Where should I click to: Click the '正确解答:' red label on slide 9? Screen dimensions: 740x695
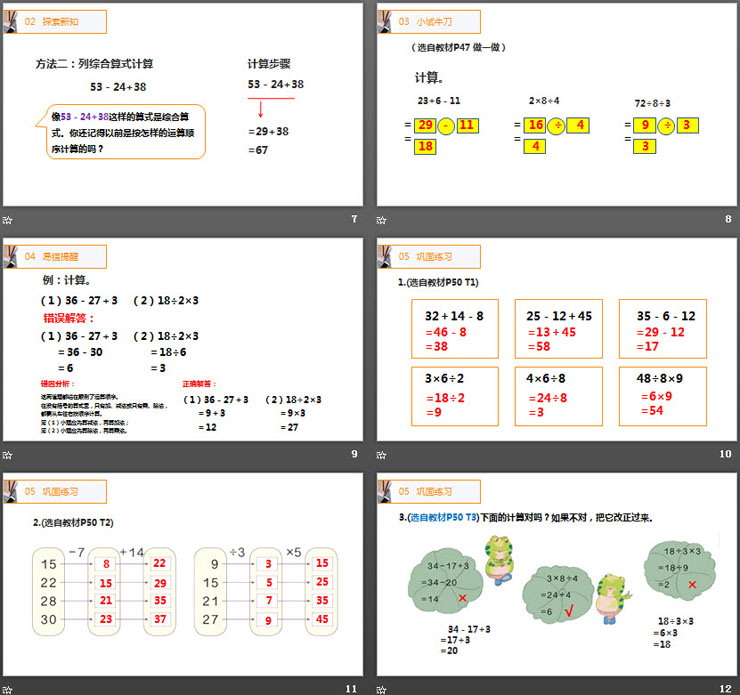(x=199, y=384)
